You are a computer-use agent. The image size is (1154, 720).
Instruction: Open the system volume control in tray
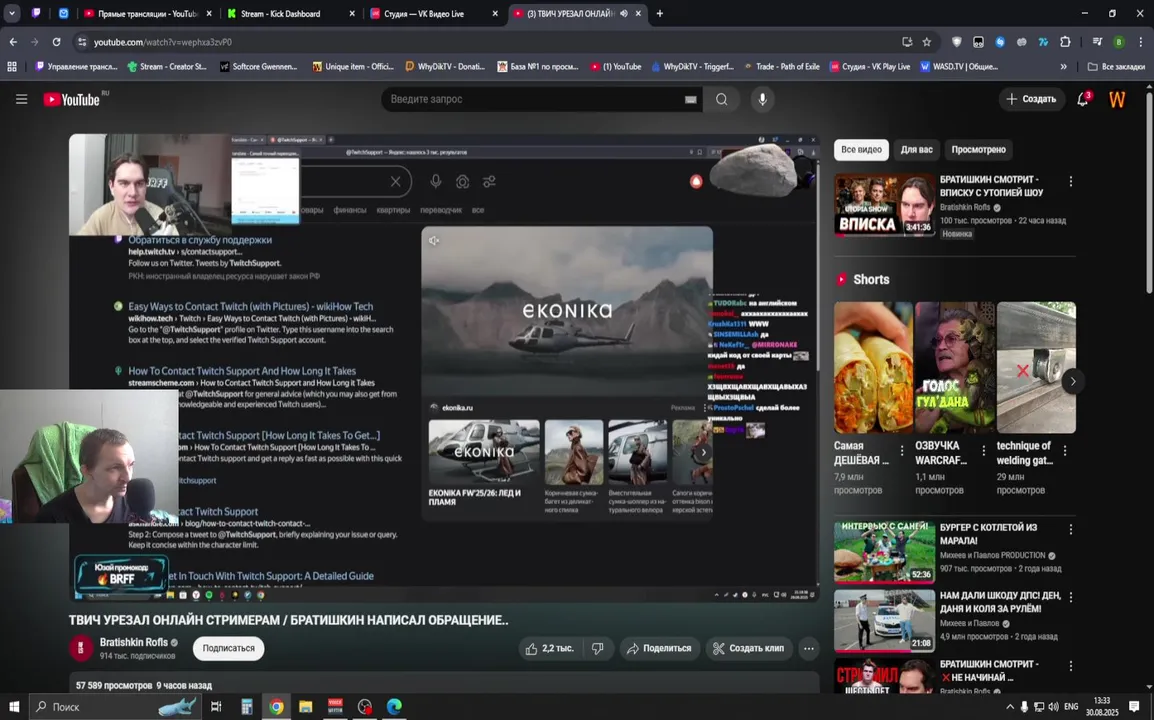click(1053, 707)
